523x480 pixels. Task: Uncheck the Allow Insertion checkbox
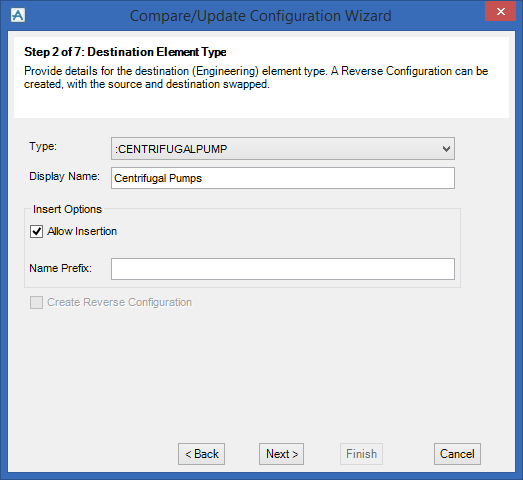[36, 231]
